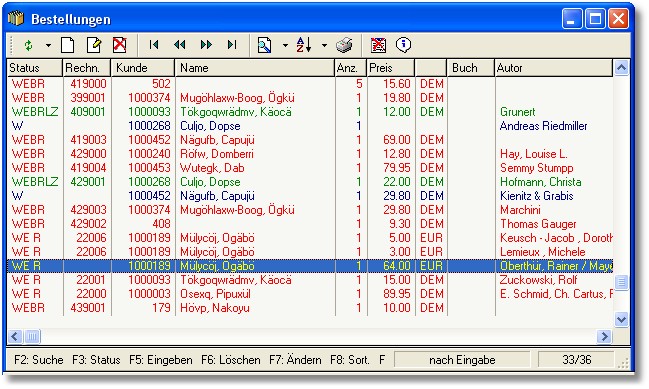The image size is (649, 389).
Task: Select name Osexq, Pipuxül
Action: [x=215, y=294]
